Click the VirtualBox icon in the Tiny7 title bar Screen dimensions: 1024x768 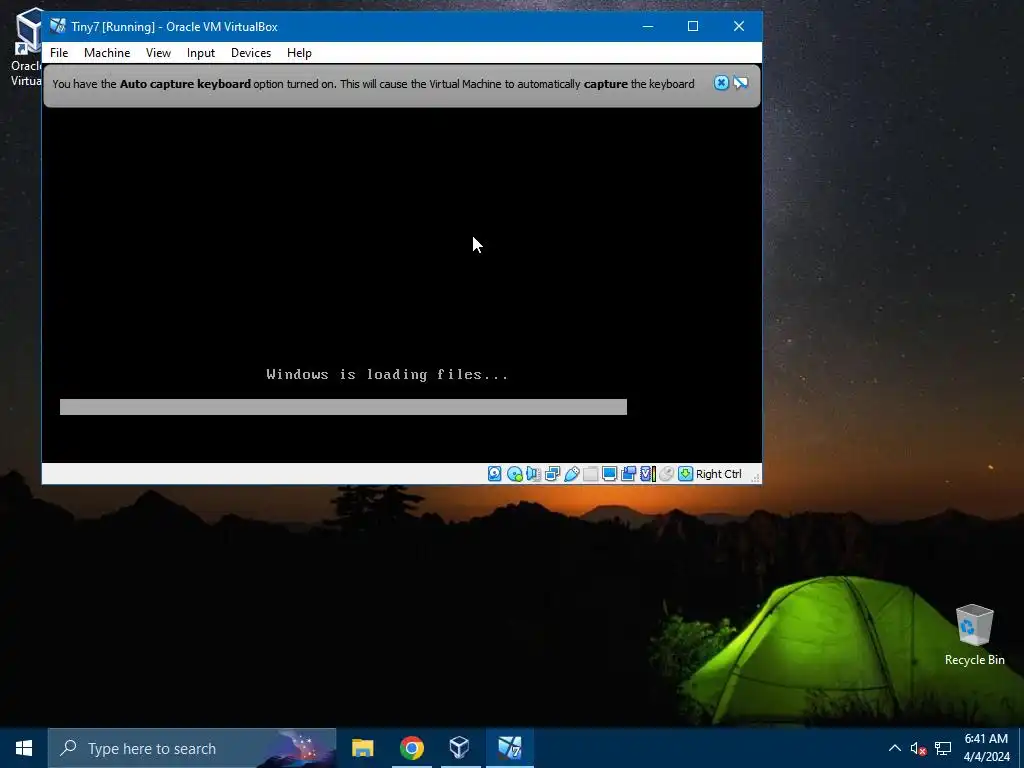point(58,26)
